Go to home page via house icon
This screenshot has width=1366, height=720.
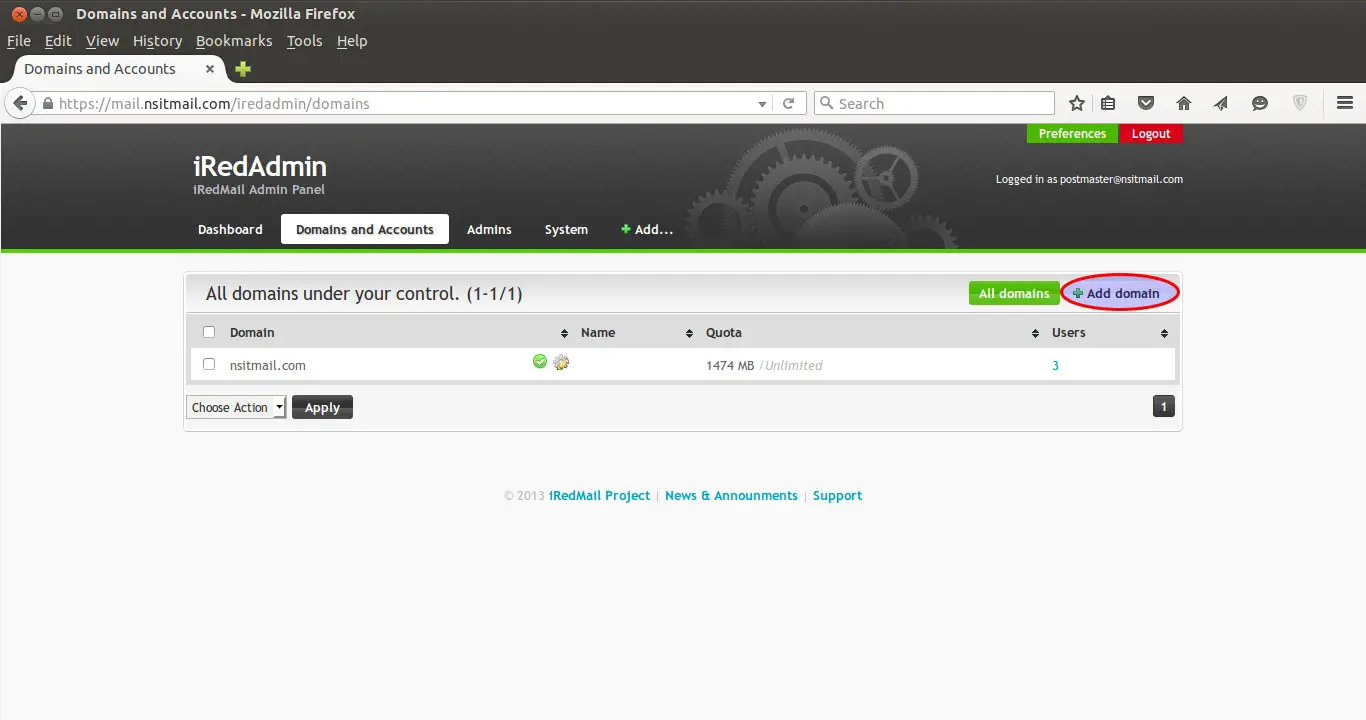(x=1184, y=103)
